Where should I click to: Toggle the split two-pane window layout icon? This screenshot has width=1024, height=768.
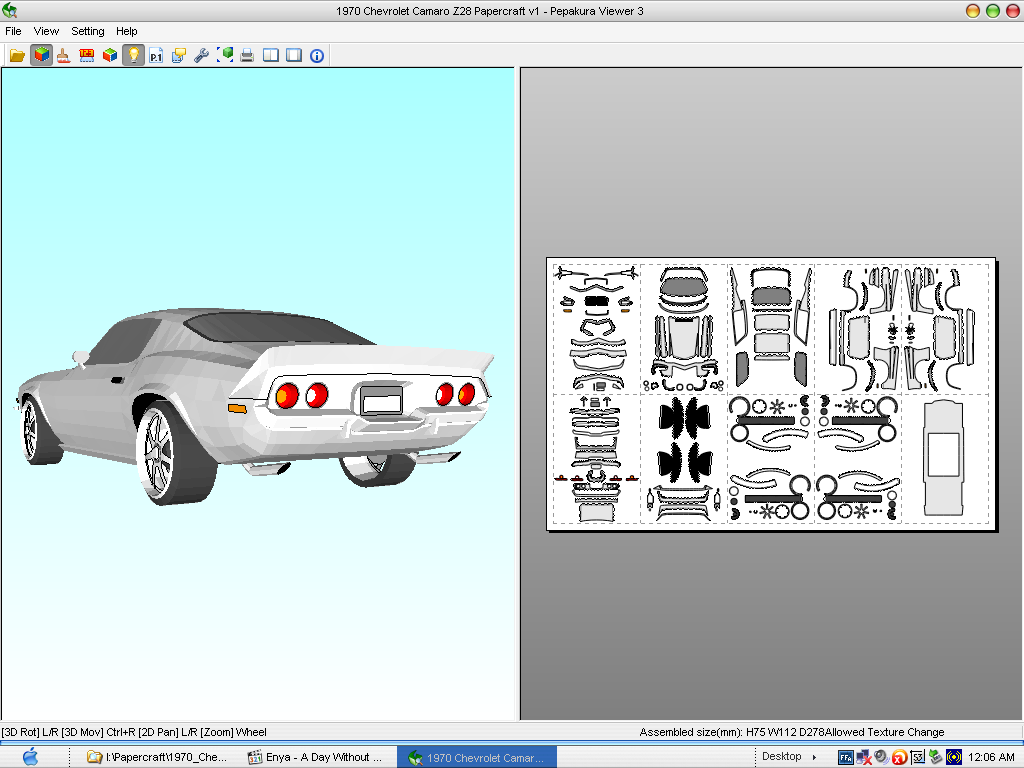click(x=271, y=56)
